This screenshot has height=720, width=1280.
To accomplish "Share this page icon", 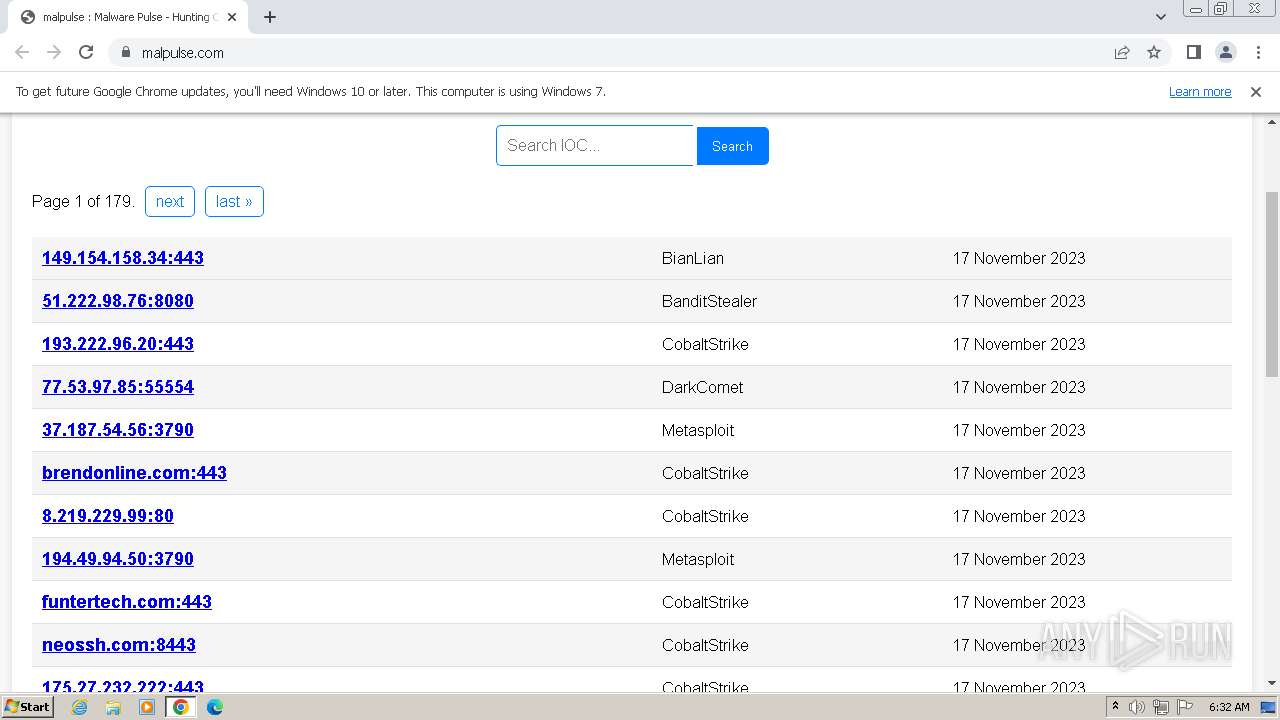I will (x=1122, y=52).
